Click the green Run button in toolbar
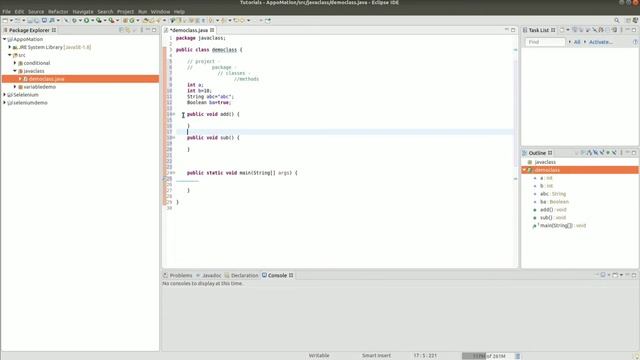640x360 pixels. click(87, 20)
